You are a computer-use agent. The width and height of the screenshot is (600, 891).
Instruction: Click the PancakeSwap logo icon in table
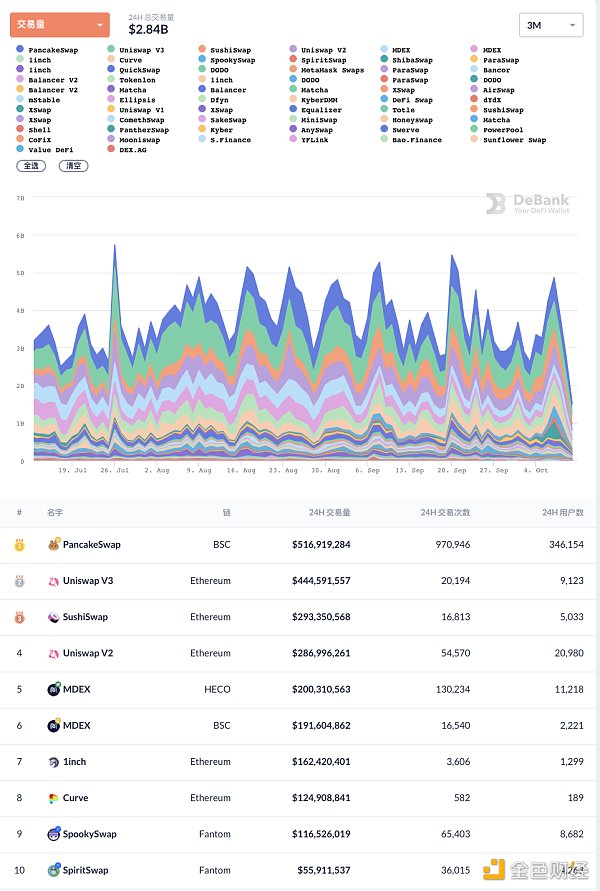click(x=54, y=545)
